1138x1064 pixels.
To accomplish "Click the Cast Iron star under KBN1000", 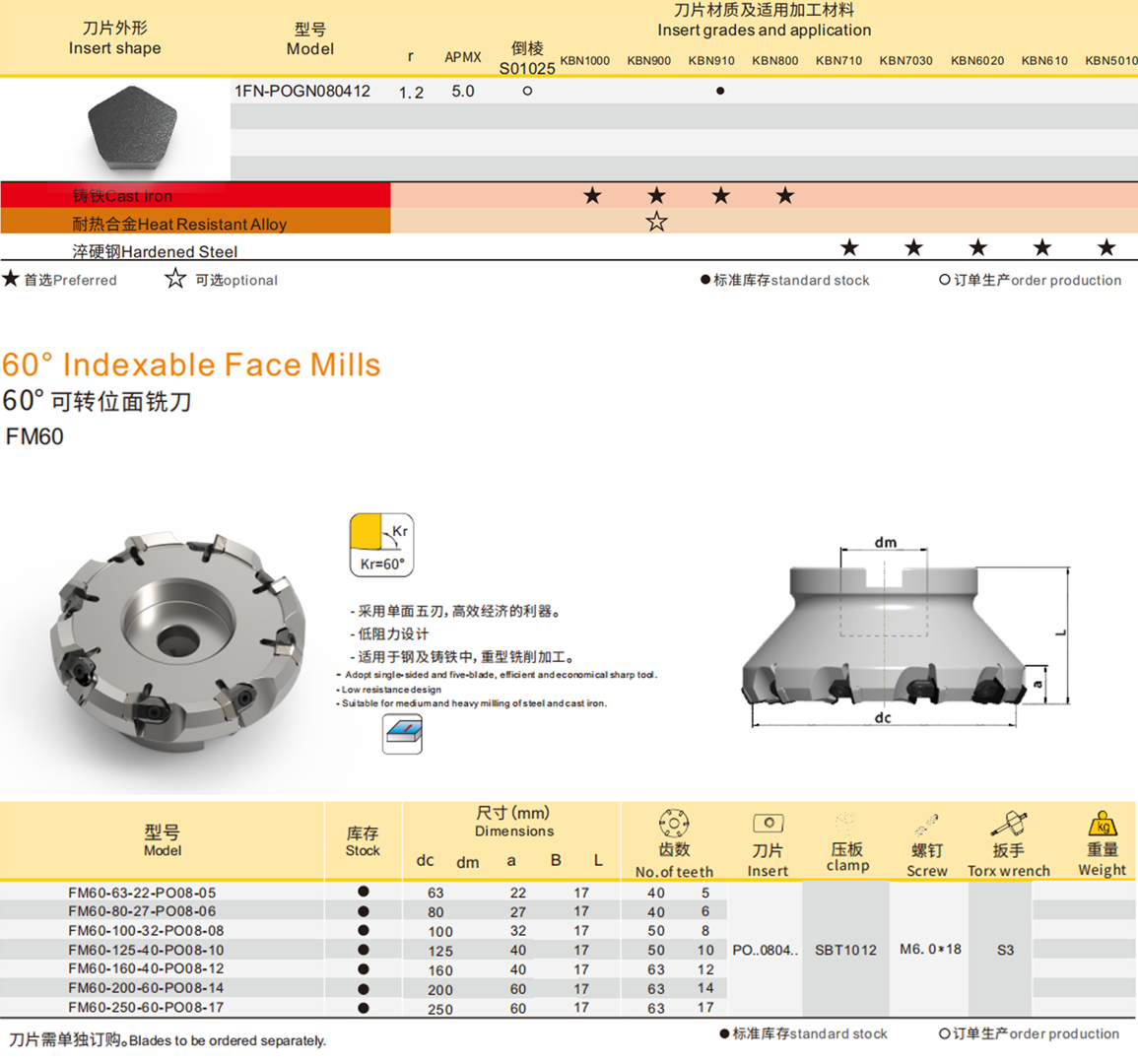I will [592, 195].
